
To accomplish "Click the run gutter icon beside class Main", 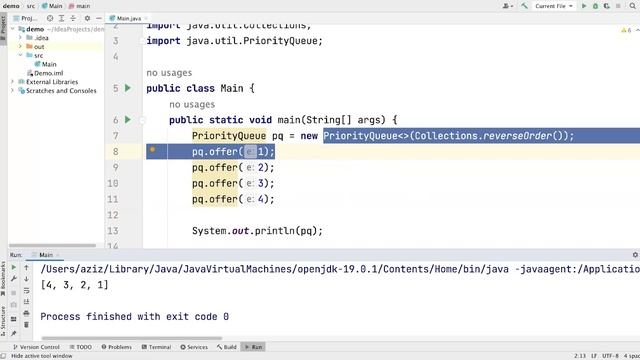I will 128,88.
